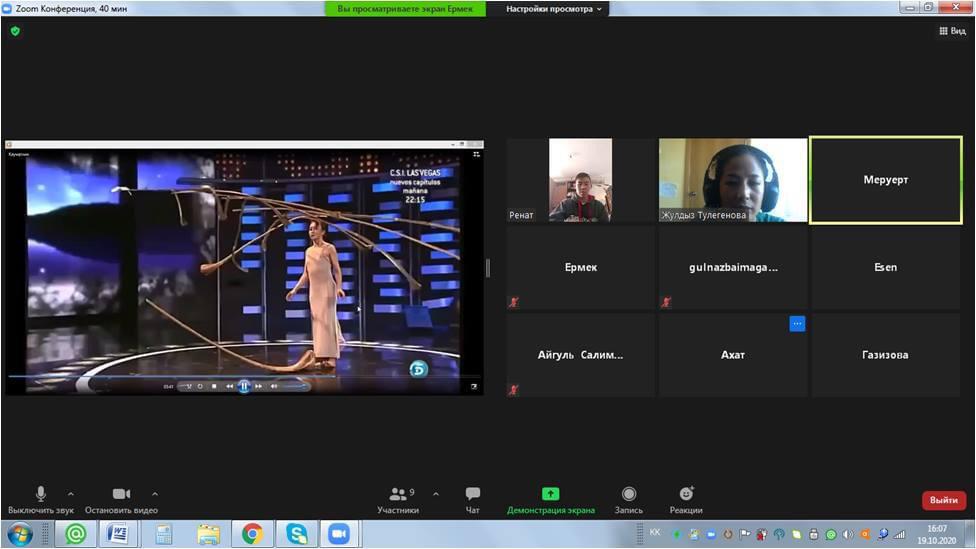
Task: Open the Участники participants panel
Action: click(399, 495)
